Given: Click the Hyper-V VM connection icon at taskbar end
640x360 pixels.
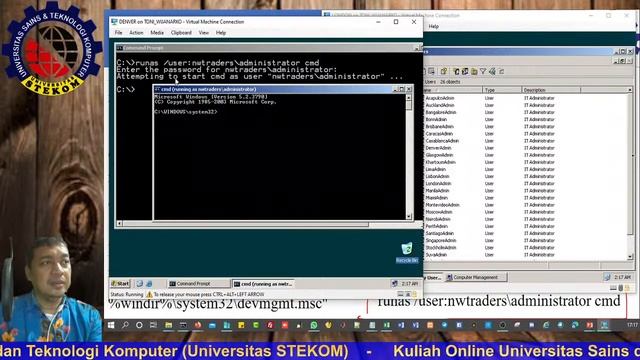Looking at the screenshot, I should pos(604,325).
